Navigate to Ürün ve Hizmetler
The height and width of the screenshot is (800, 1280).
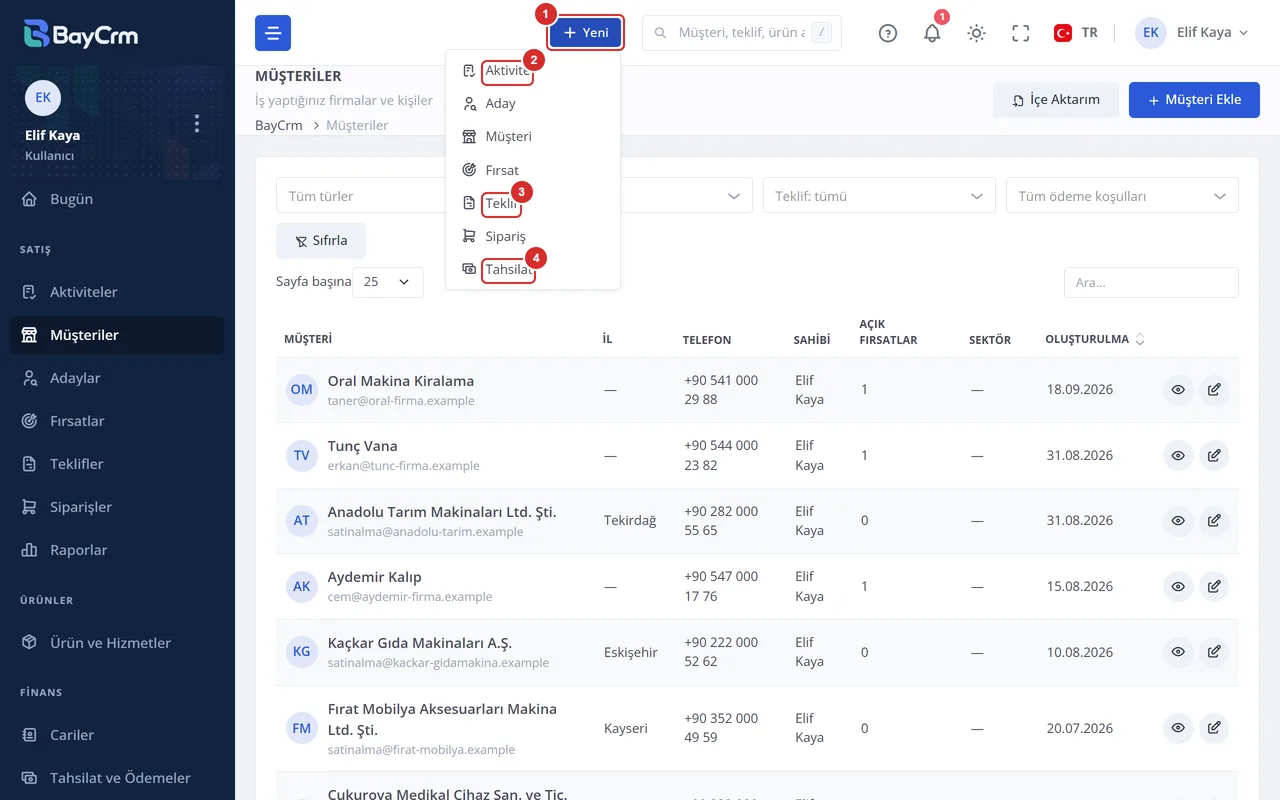[117, 643]
